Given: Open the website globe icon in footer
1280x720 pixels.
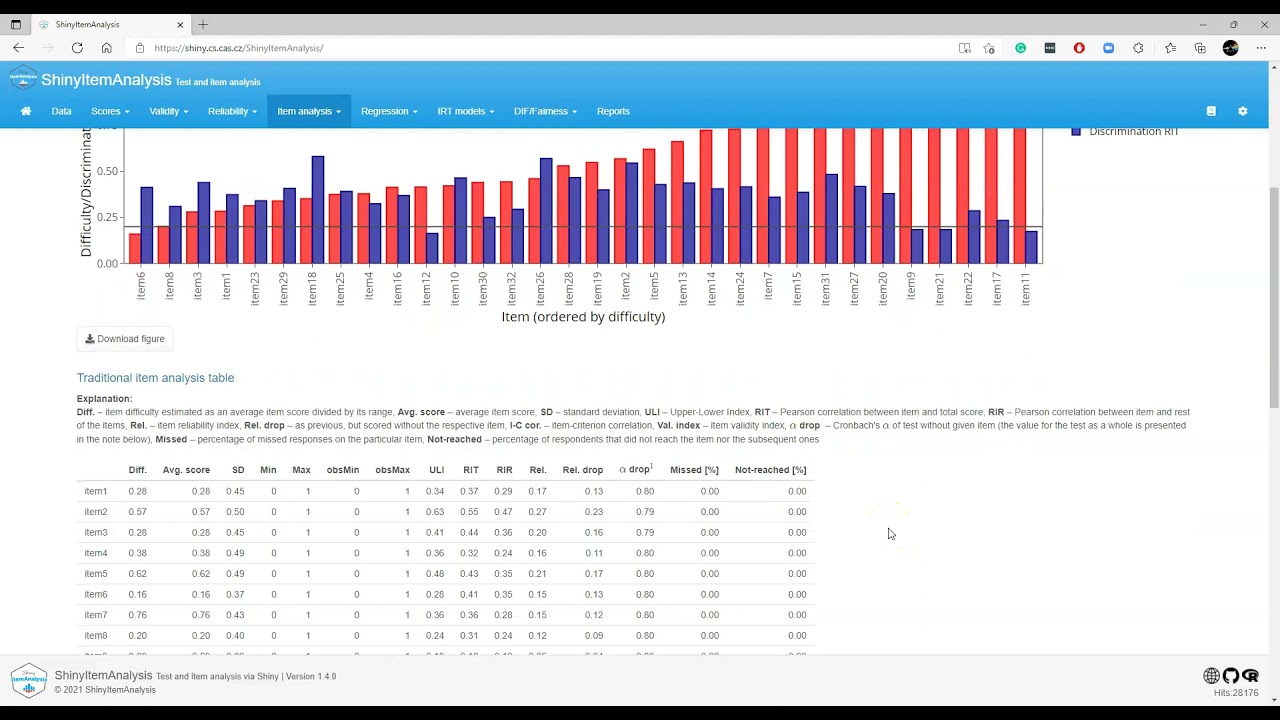Looking at the screenshot, I should 1211,676.
